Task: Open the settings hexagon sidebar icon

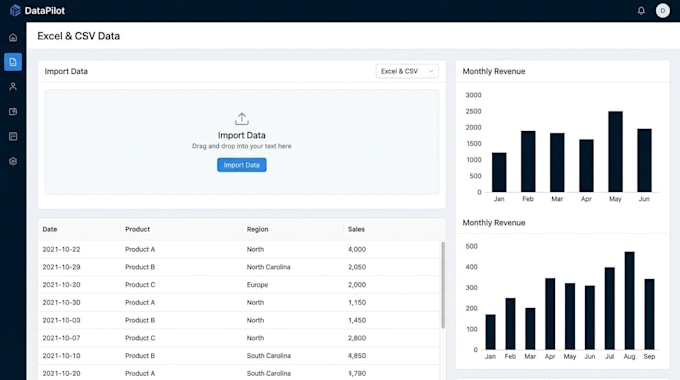Action: click(x=13, y=161)
